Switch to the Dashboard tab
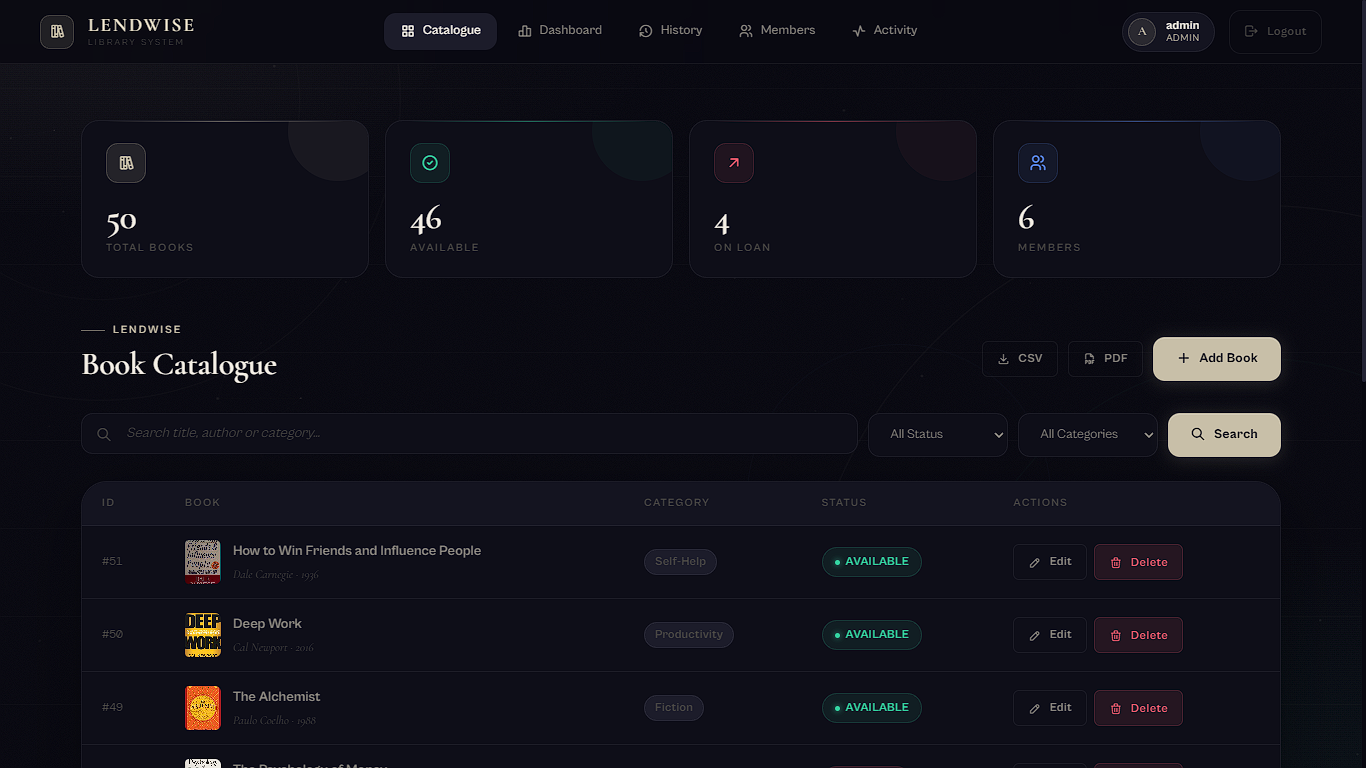Image resolution: width=1366 pixels, height=768 pixels. coord(560,31)
